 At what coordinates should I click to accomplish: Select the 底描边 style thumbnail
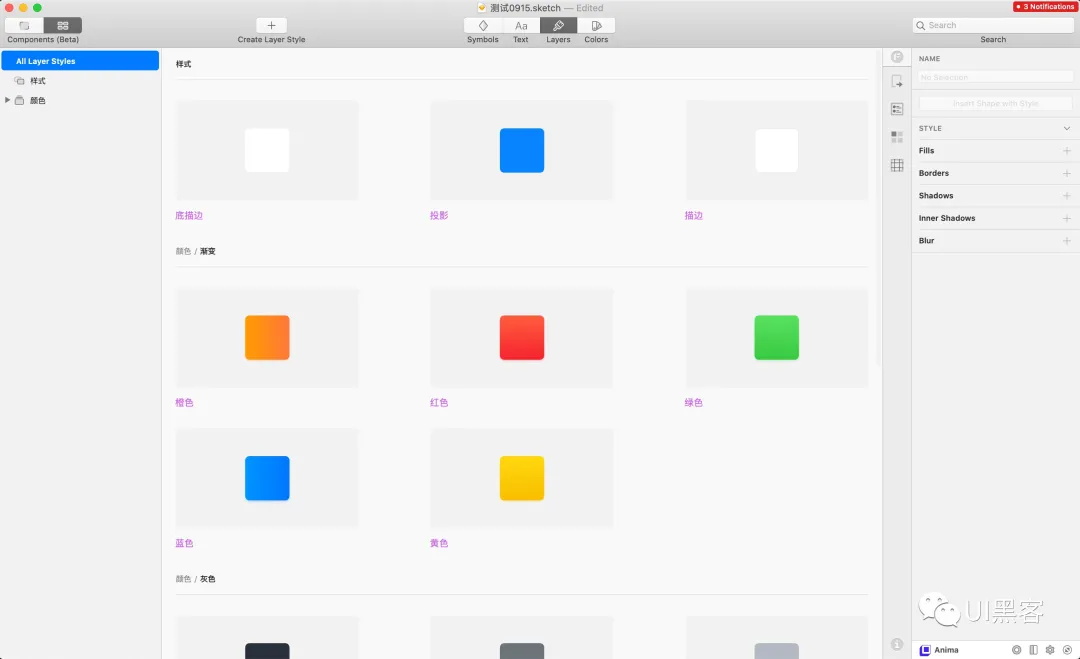tap(267, 150)
